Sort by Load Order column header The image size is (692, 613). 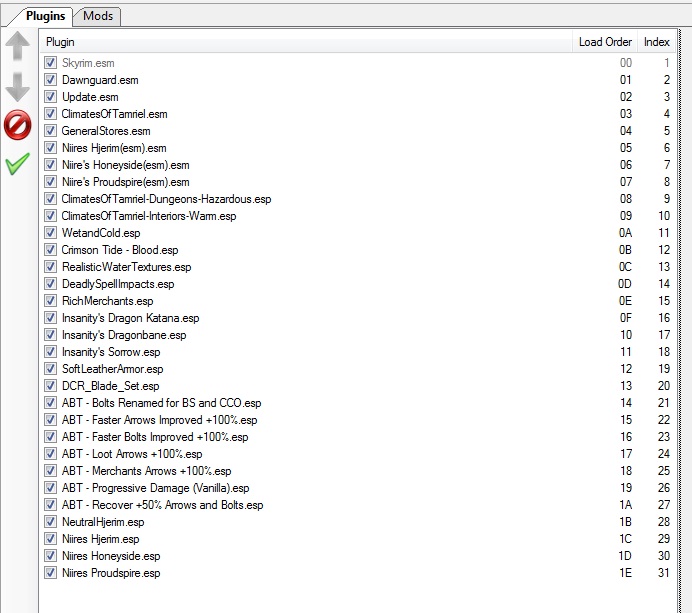(605, 42)
